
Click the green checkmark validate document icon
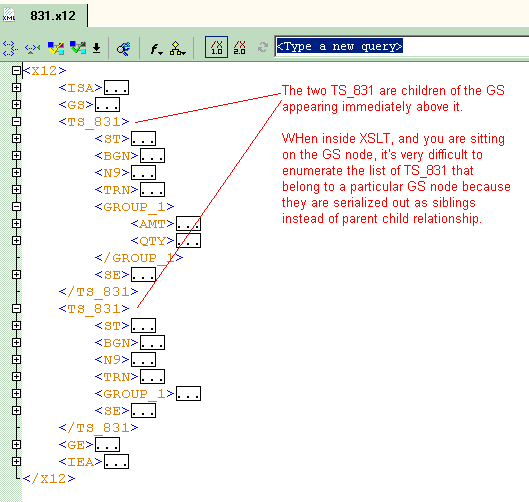pos(78,48)
